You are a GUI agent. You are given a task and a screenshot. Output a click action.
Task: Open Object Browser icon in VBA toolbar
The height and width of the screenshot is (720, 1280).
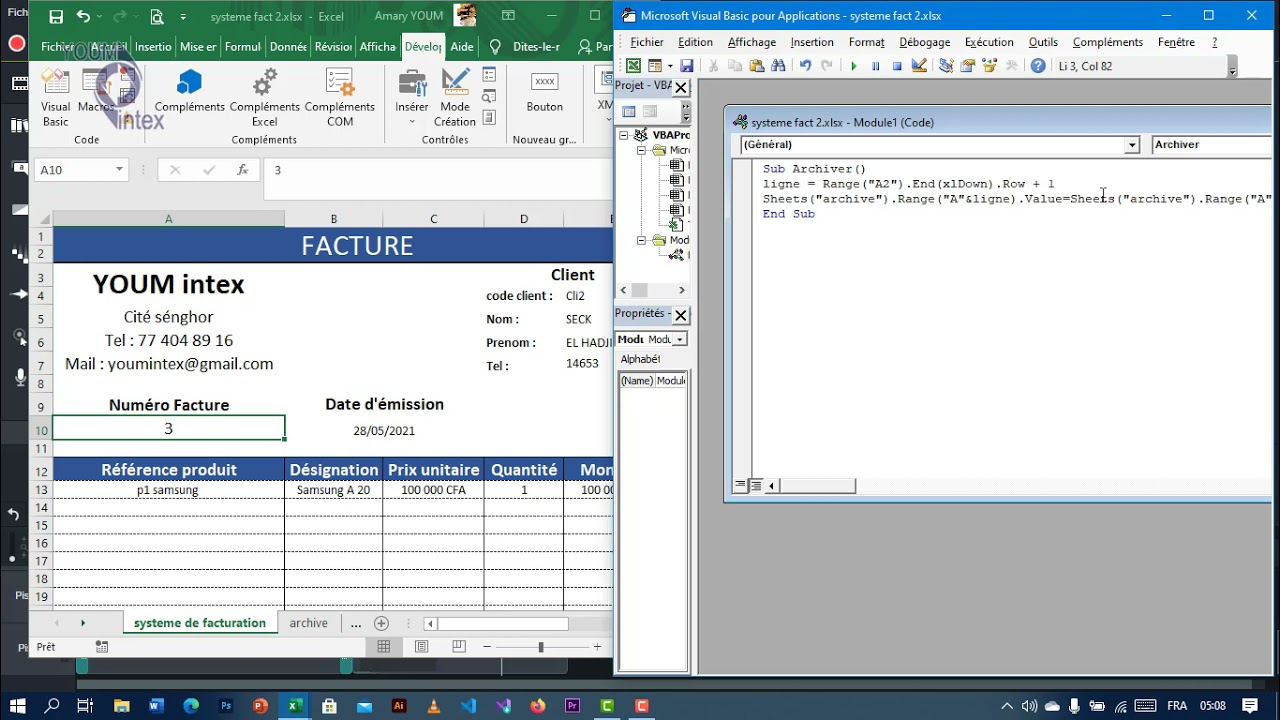pos(990,66)
